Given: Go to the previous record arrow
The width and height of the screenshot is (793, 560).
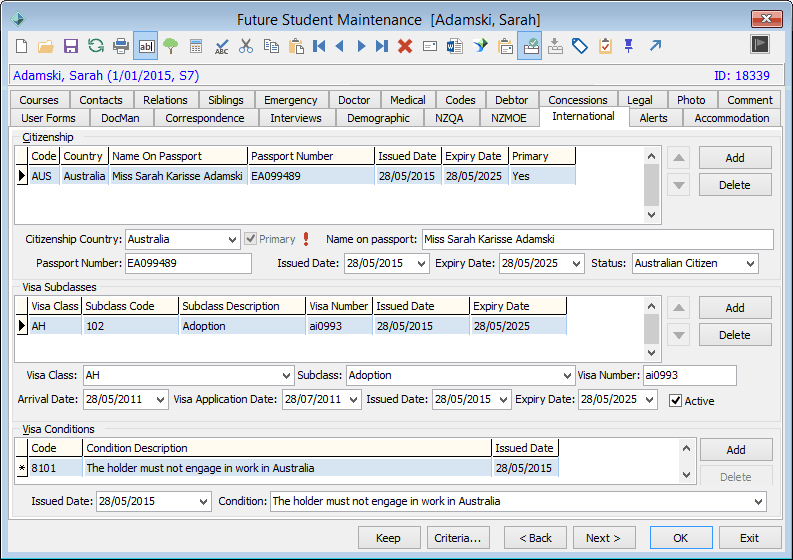Looking at the screenshot, I should point(340,46).
